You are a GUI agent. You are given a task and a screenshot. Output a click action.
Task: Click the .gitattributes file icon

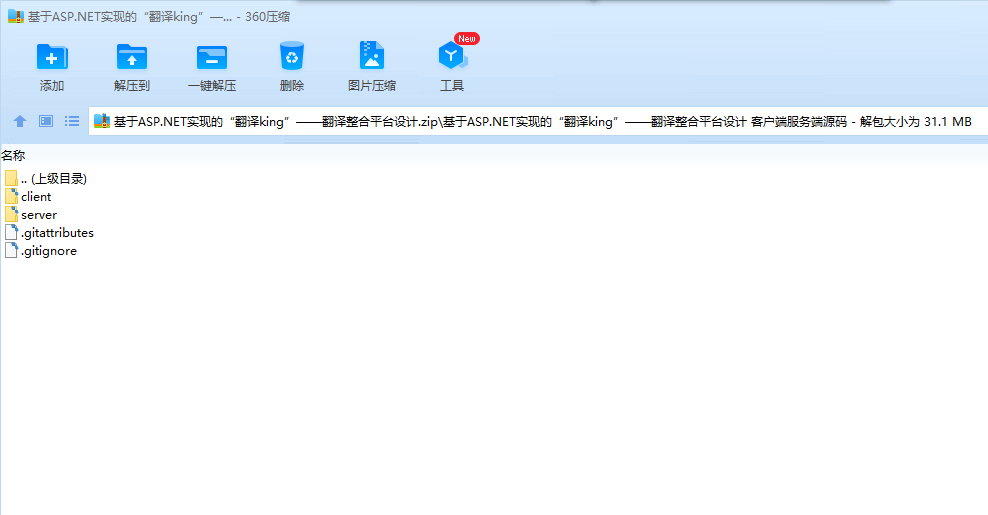click(11, 233)
